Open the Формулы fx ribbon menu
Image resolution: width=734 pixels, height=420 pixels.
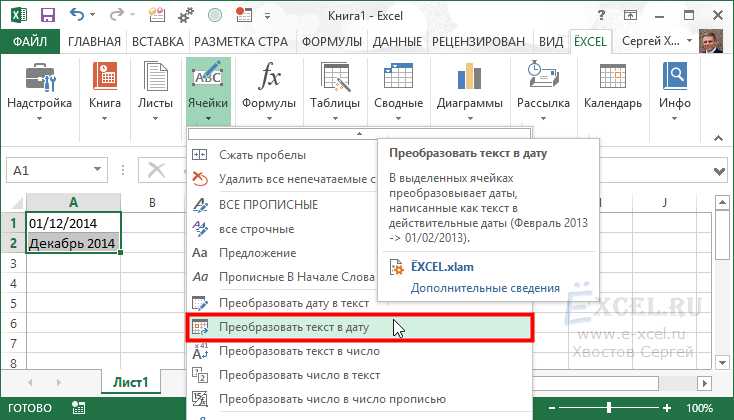pyautogui.click(x=269, y=91)
